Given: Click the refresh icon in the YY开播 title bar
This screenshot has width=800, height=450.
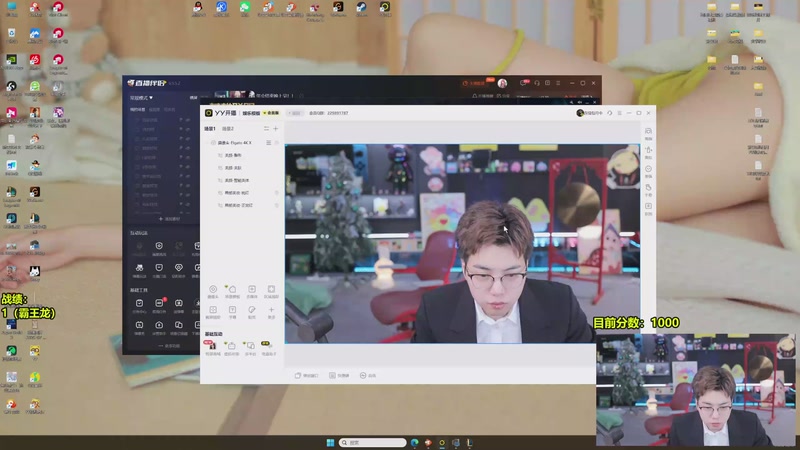Looking at the screenshot, I should click(x=610, y=113).
